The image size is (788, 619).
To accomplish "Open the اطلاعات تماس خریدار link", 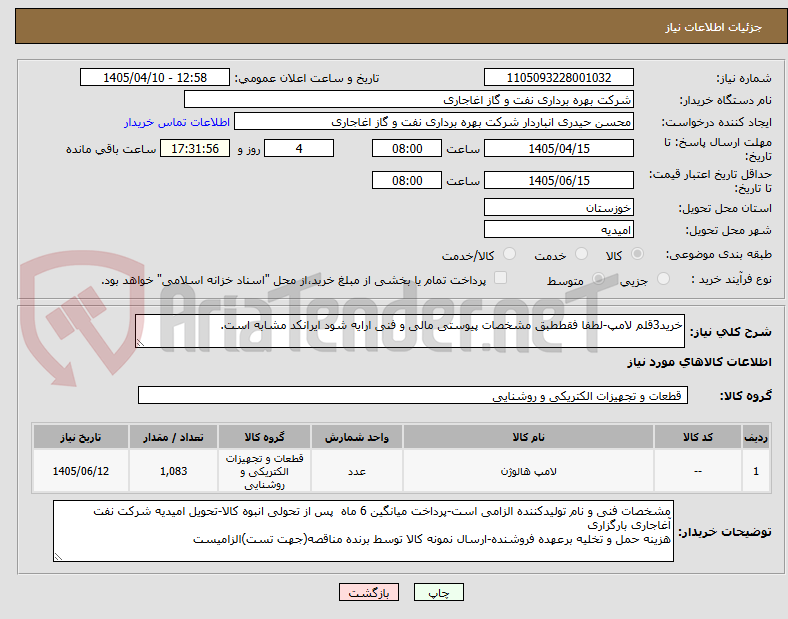I will [x=177, y=122].
